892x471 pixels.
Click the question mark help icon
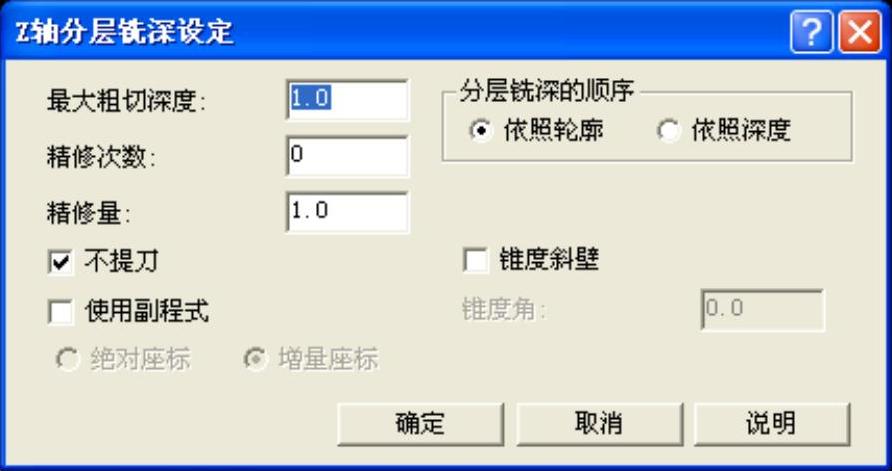click(811, 34)
